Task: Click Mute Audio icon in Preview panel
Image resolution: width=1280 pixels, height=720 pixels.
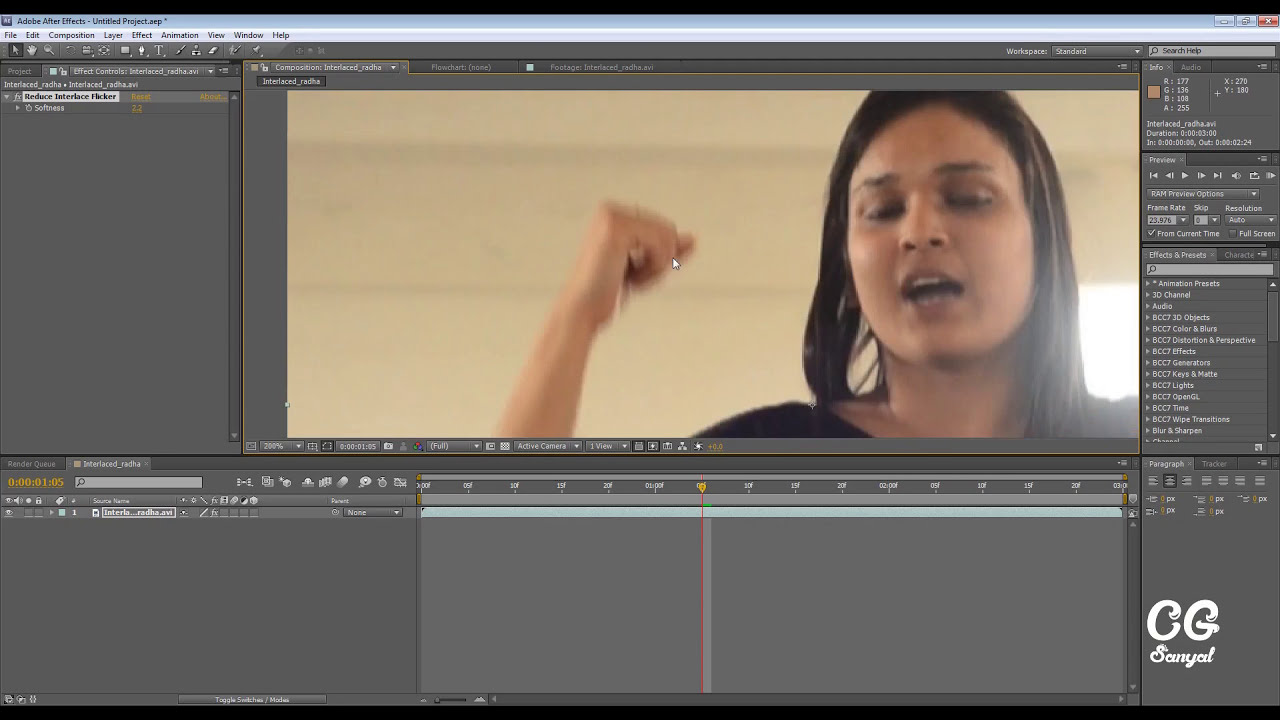Action: (x=1236, y=175)
